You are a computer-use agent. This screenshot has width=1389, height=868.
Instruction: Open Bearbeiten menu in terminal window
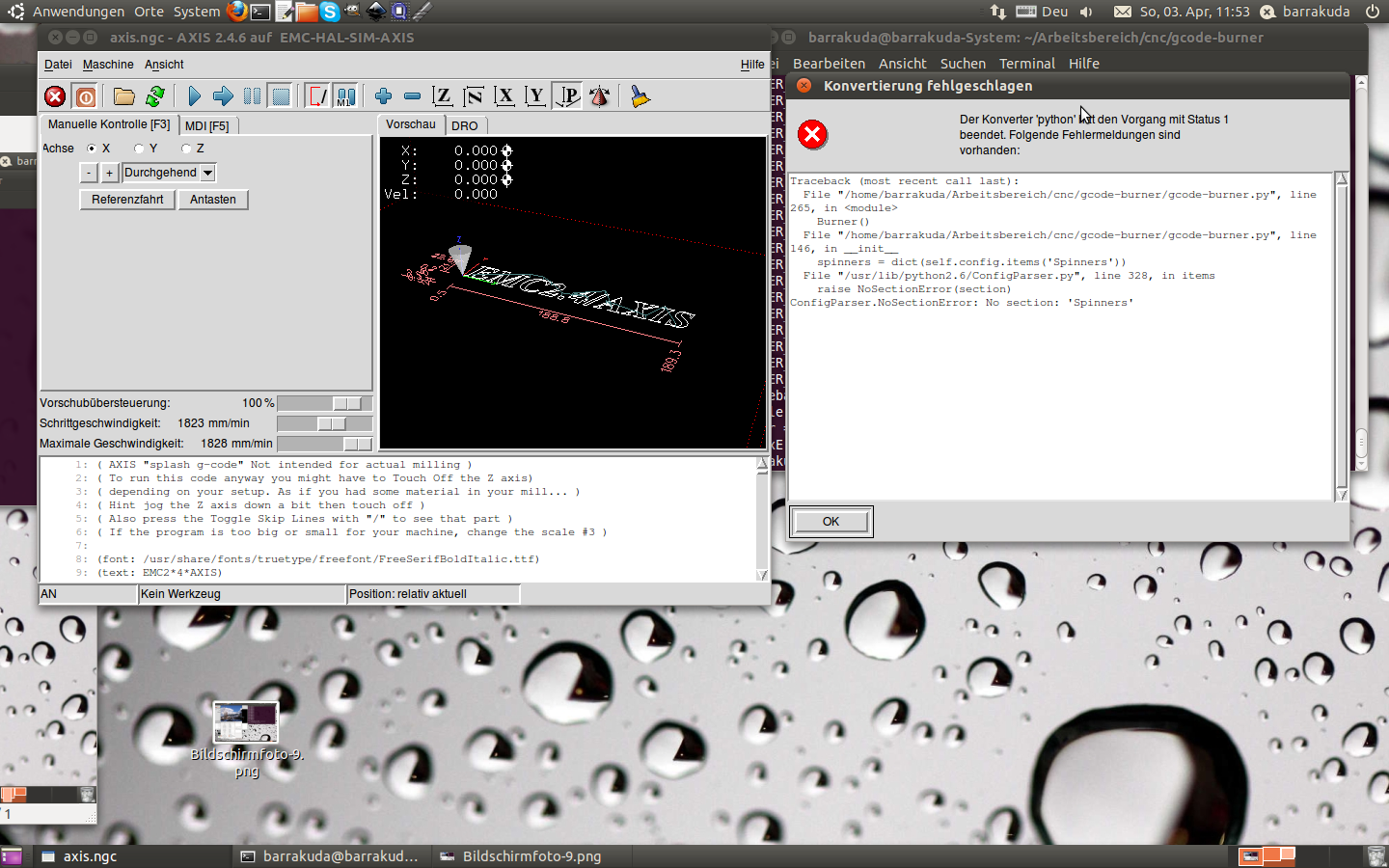pyautogui.click(x=830, y=64)
